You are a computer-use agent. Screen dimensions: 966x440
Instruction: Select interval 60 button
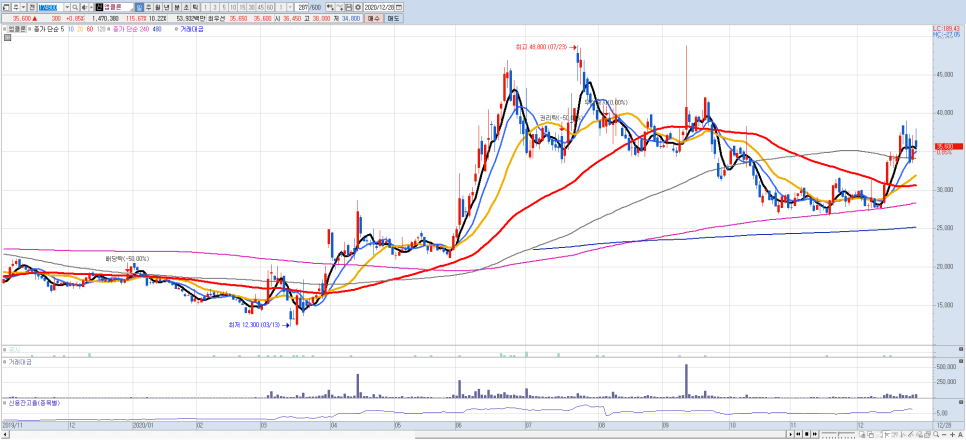tap(270, 7)
